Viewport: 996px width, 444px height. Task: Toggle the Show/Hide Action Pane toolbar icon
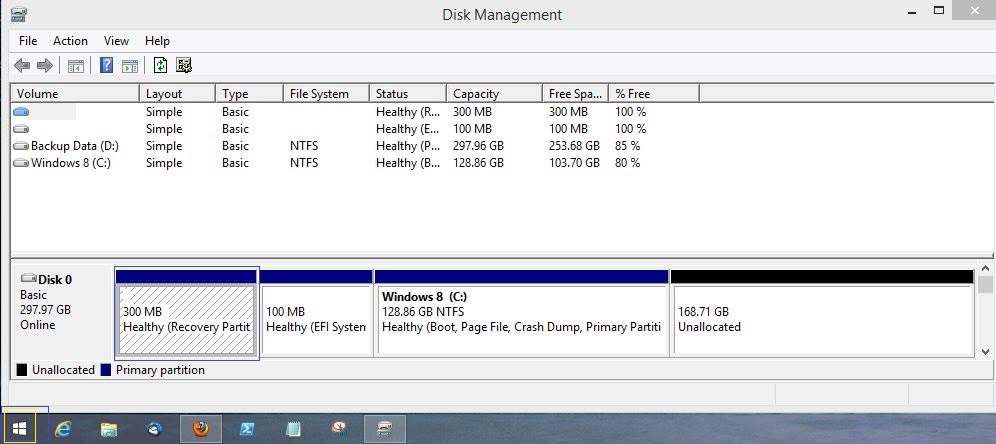pos(130,65)
